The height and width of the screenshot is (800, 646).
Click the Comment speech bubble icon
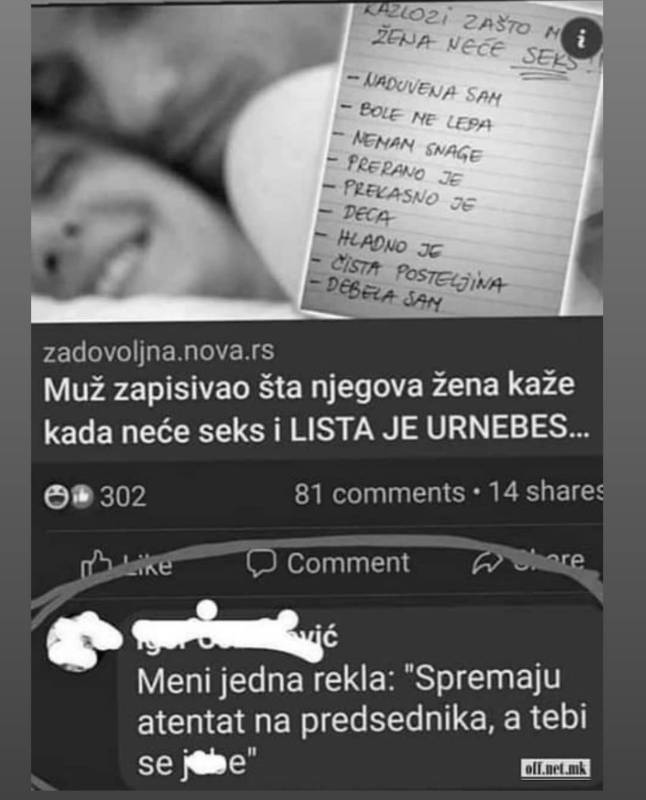tap(261, 564)
